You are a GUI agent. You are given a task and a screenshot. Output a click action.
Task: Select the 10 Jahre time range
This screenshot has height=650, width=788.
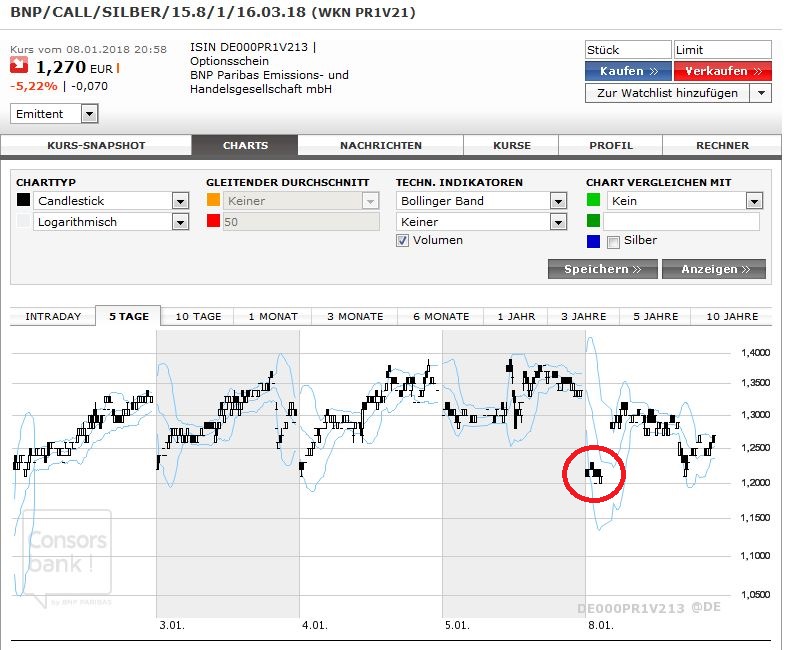[x=732, y=316]
